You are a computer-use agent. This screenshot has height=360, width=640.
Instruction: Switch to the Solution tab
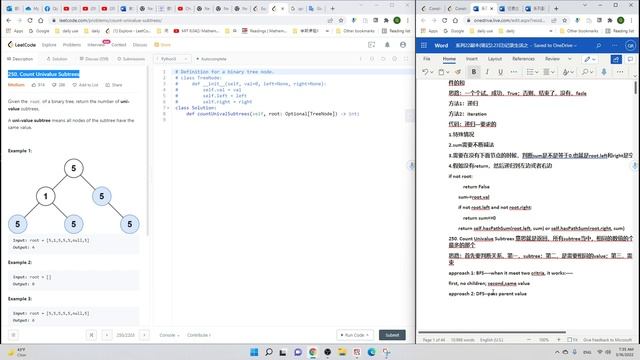click(x=57, y=59)
